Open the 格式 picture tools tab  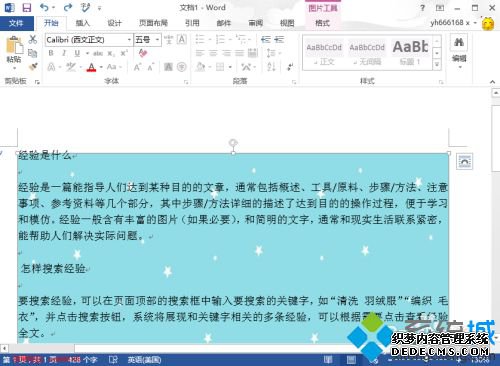pyautogui.click(x=322, y=23)
